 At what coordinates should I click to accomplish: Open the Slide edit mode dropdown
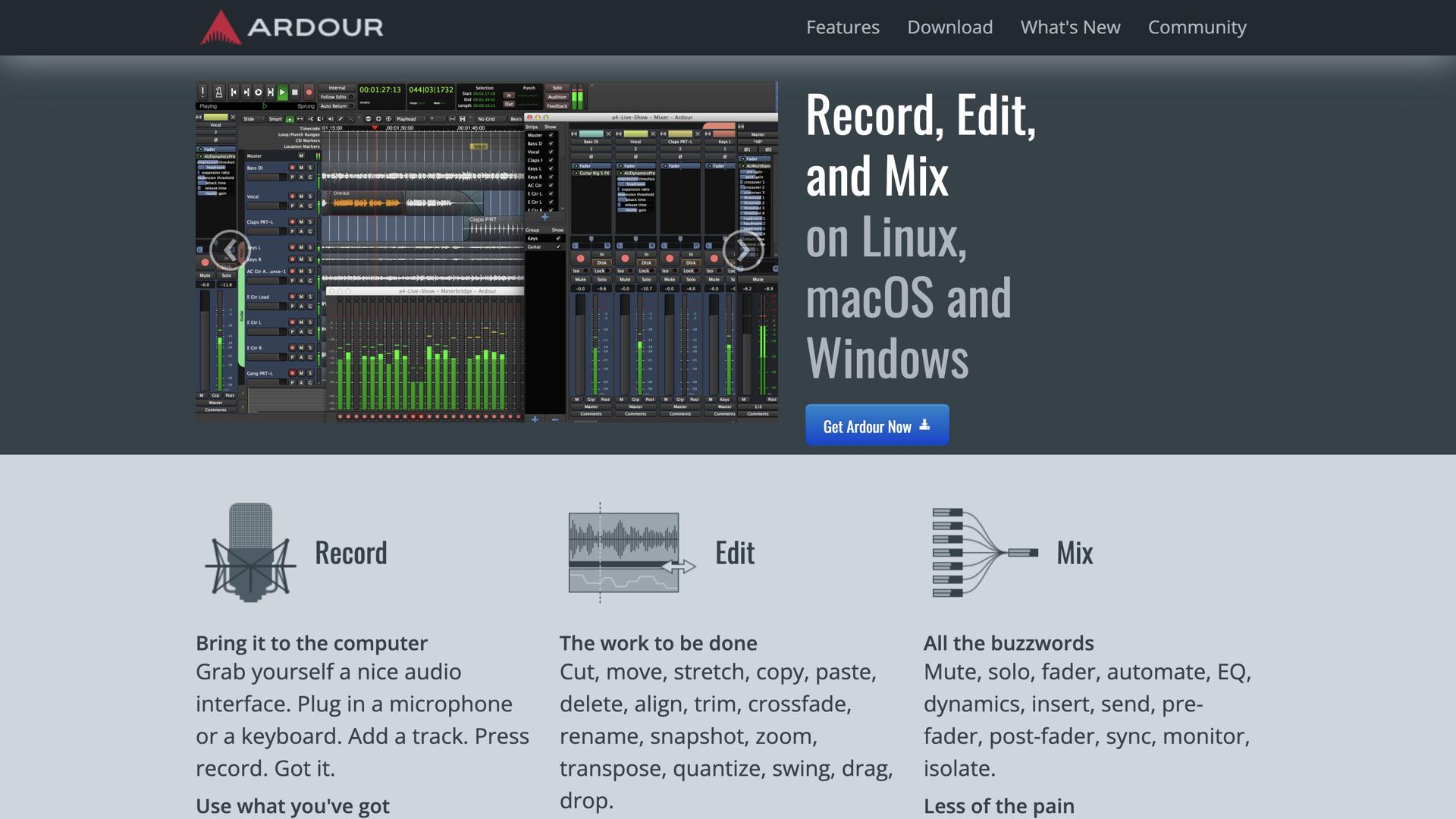[x=254, y=119]
